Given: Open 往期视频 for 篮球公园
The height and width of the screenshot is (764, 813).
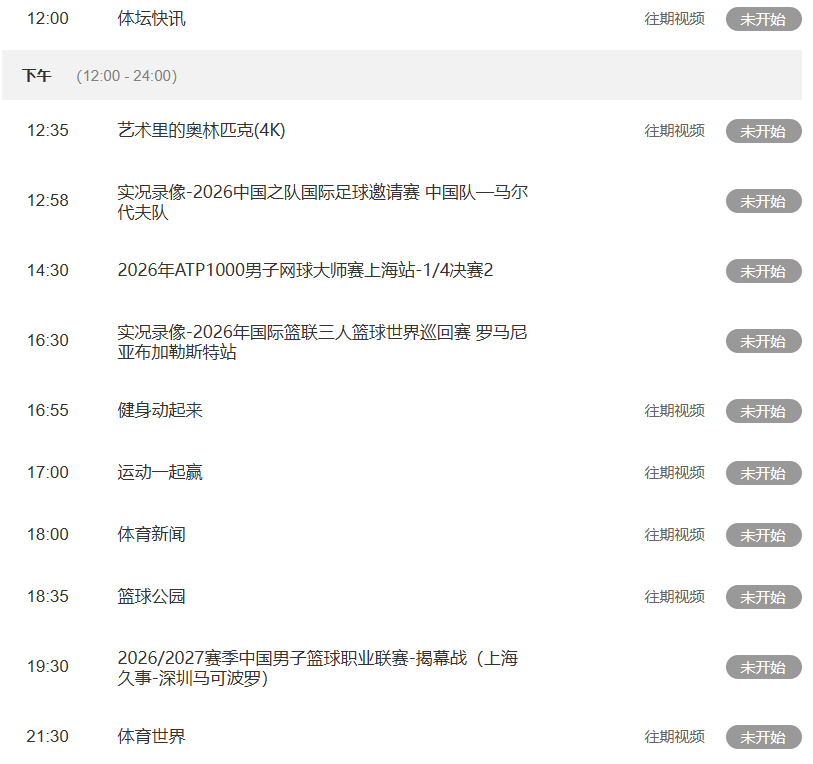Looking at the screenshot, I should (x=674, y=596).
